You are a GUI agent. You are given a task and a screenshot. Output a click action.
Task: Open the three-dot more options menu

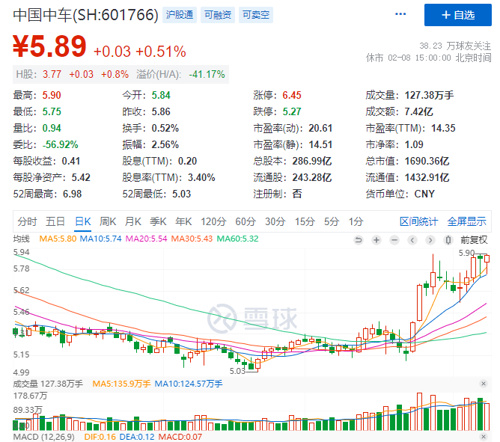(400, 14)
